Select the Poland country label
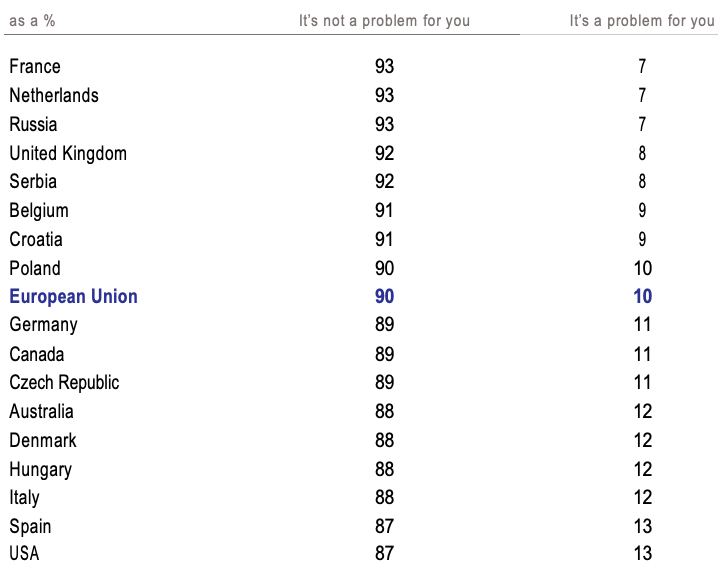This screenshot has height=579, width=718. [35, 269]
